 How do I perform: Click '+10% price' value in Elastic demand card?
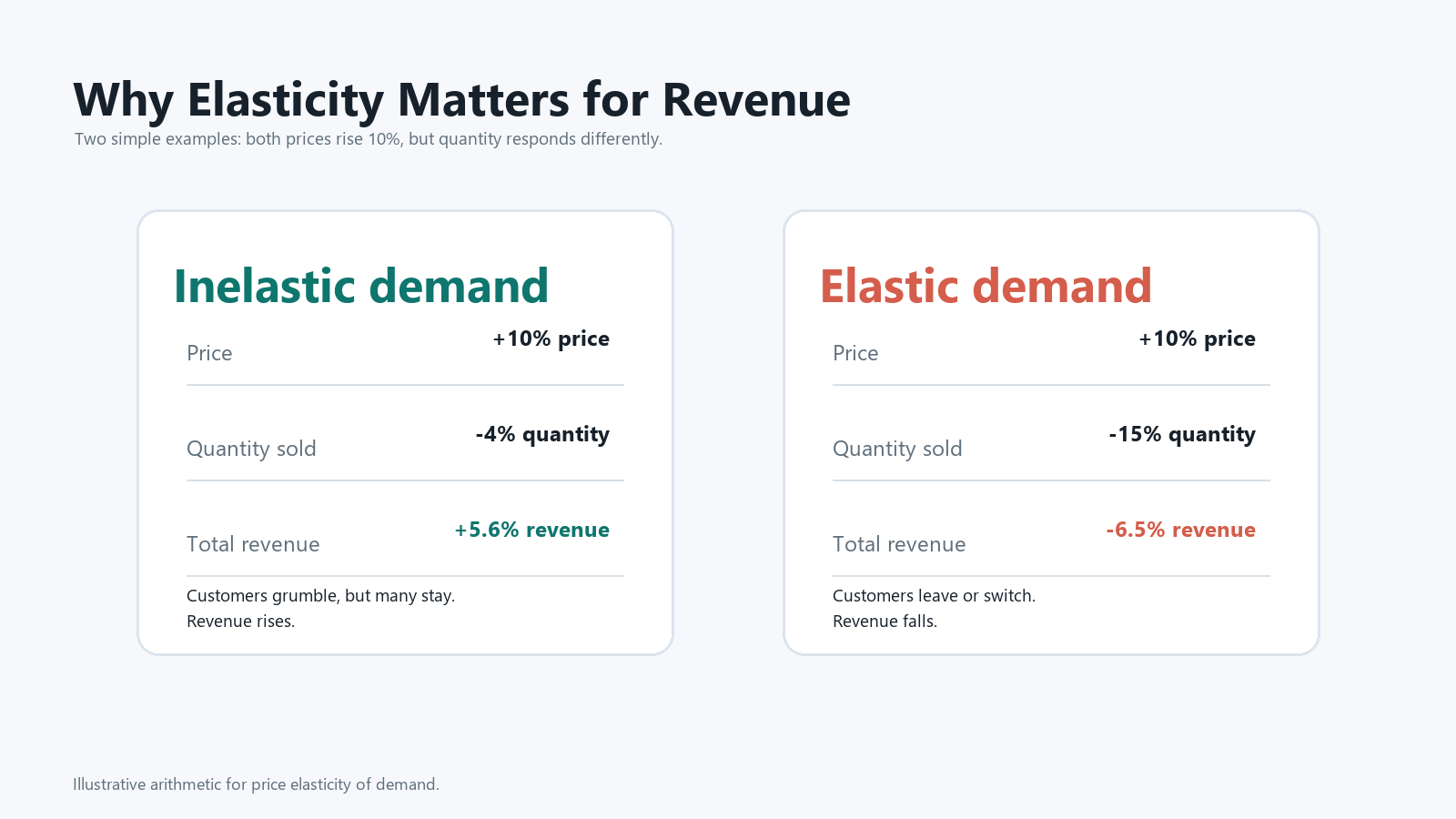[x=1197, y=339]
